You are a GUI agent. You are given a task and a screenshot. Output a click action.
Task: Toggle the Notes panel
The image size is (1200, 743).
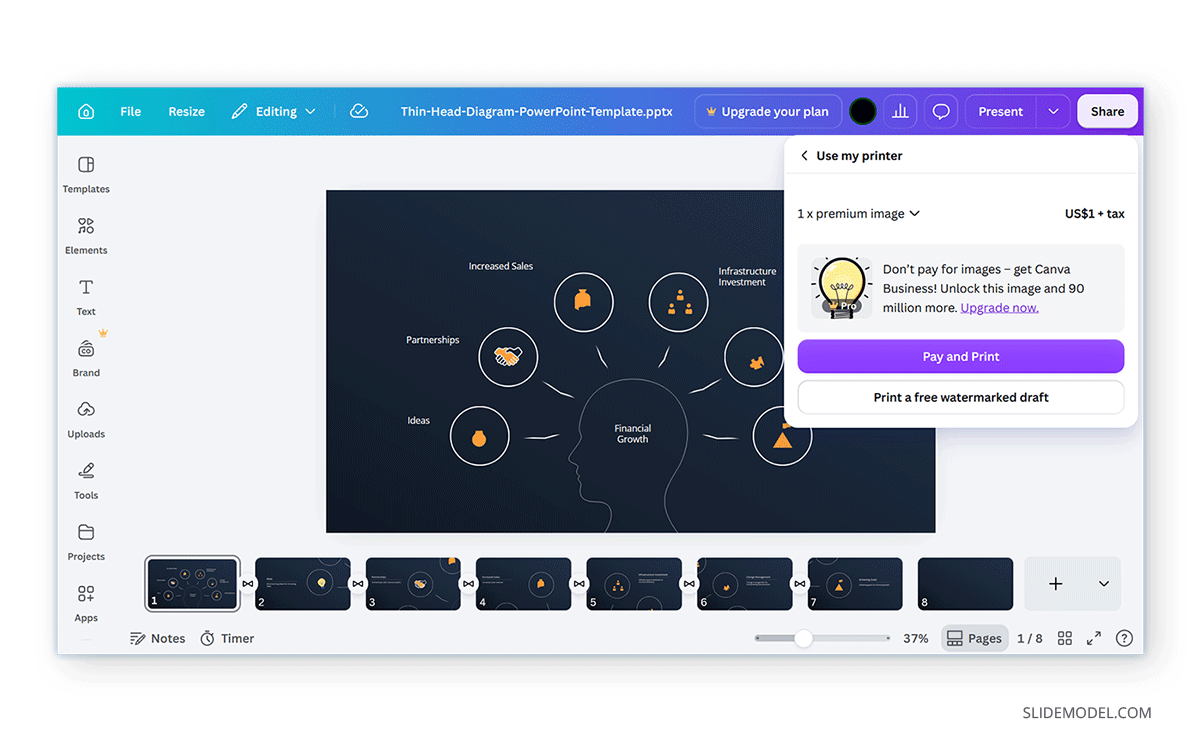158,638
